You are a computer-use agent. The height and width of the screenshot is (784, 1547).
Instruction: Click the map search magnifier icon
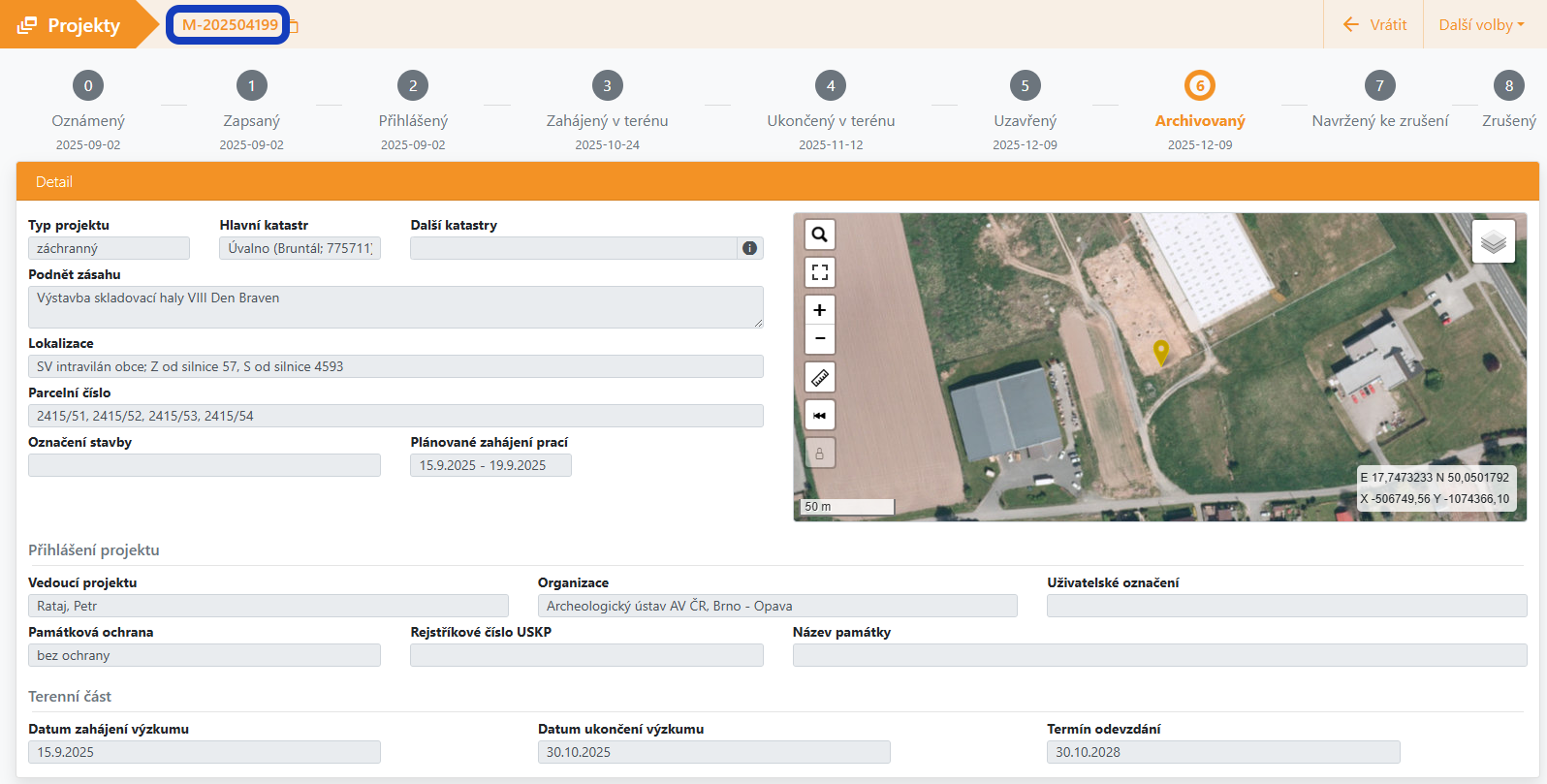tap(819, 235)
